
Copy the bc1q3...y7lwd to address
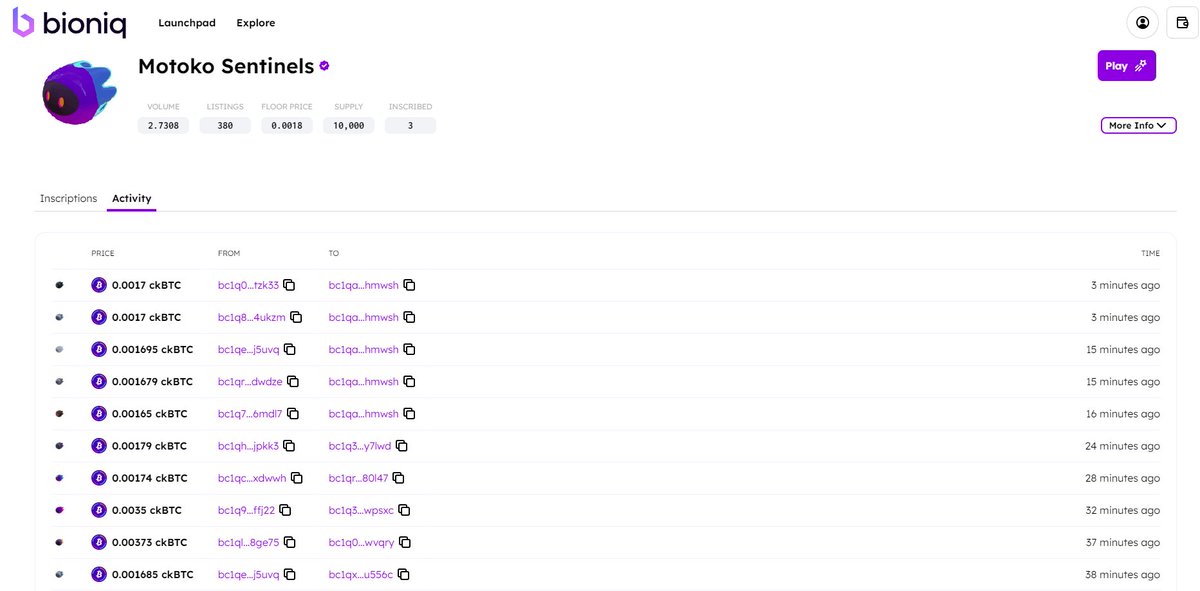click(401, 445)
